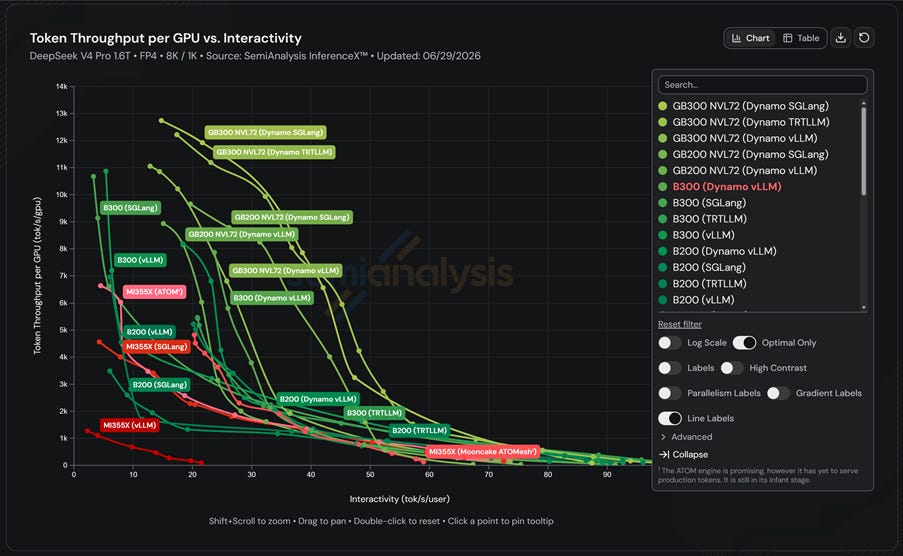Focus the Search field in the legend
903x556 pixels.
pyautogui.click(x=762, y=85)
